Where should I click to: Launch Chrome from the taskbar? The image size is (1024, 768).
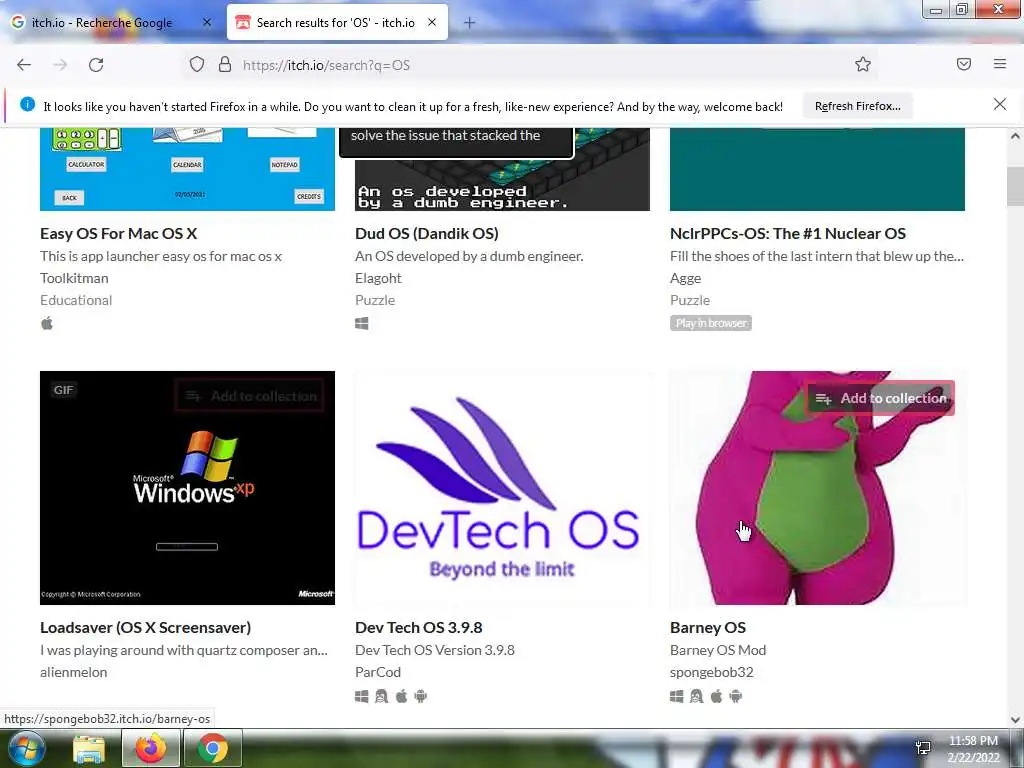click(212, 748)
